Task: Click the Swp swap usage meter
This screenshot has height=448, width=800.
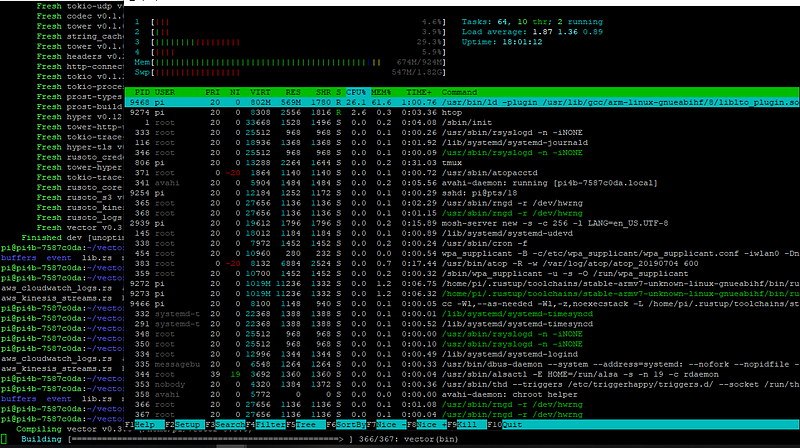Action: point(290,72)
